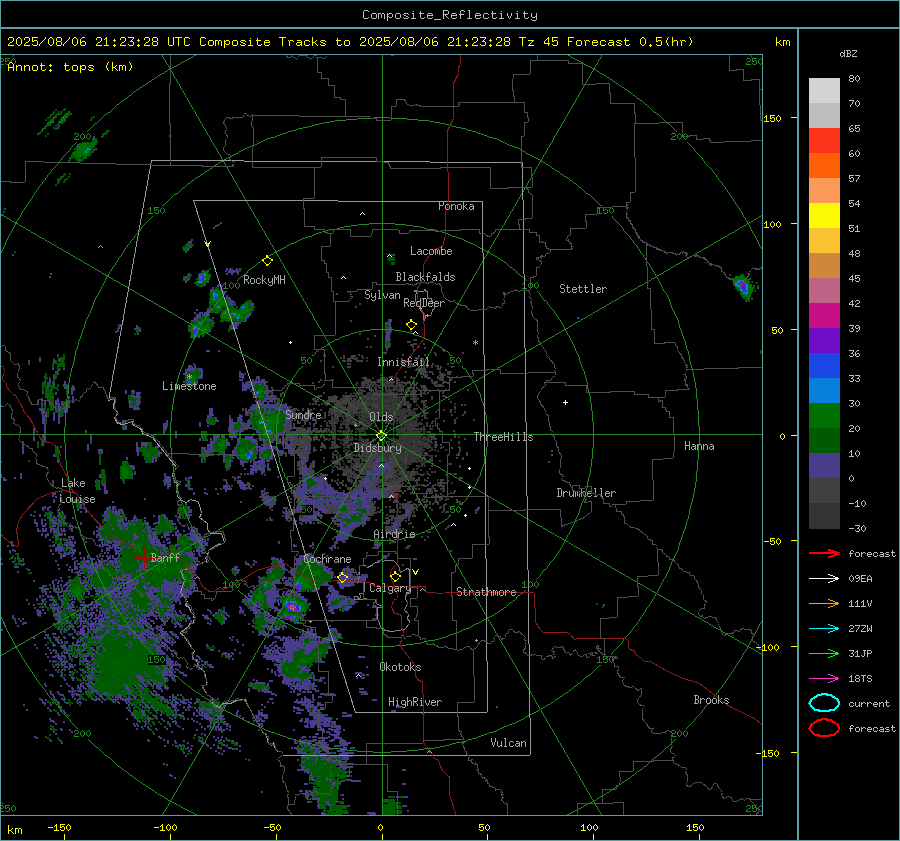
Task: Click the red forecast ellipse icon
Action: pos(824,728)
